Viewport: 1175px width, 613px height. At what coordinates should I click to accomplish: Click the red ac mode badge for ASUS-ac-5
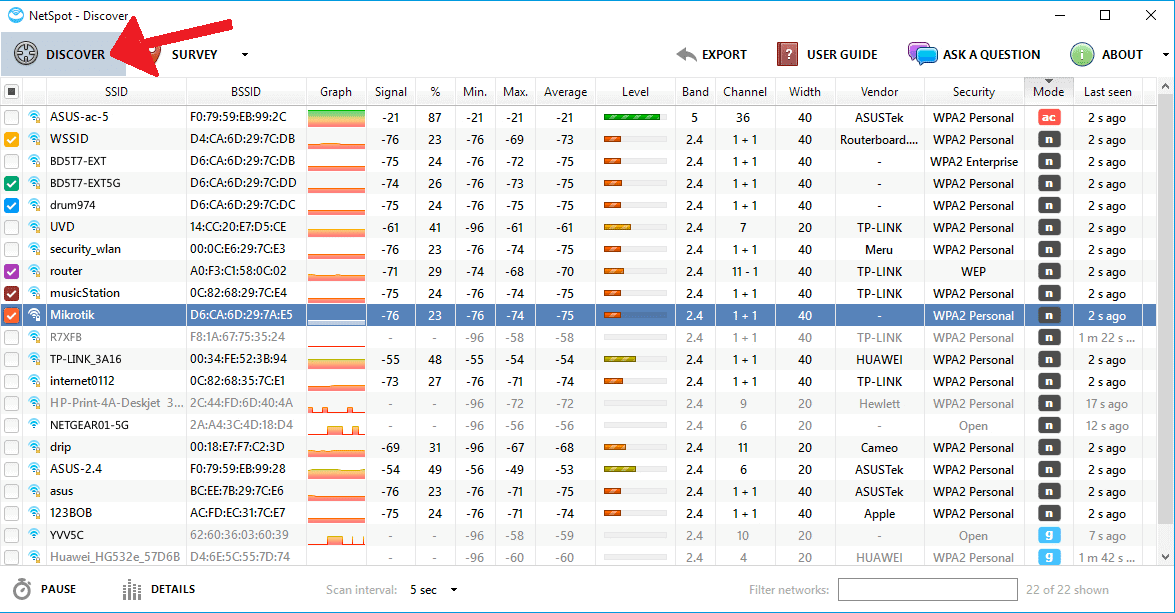point(1048,117)
